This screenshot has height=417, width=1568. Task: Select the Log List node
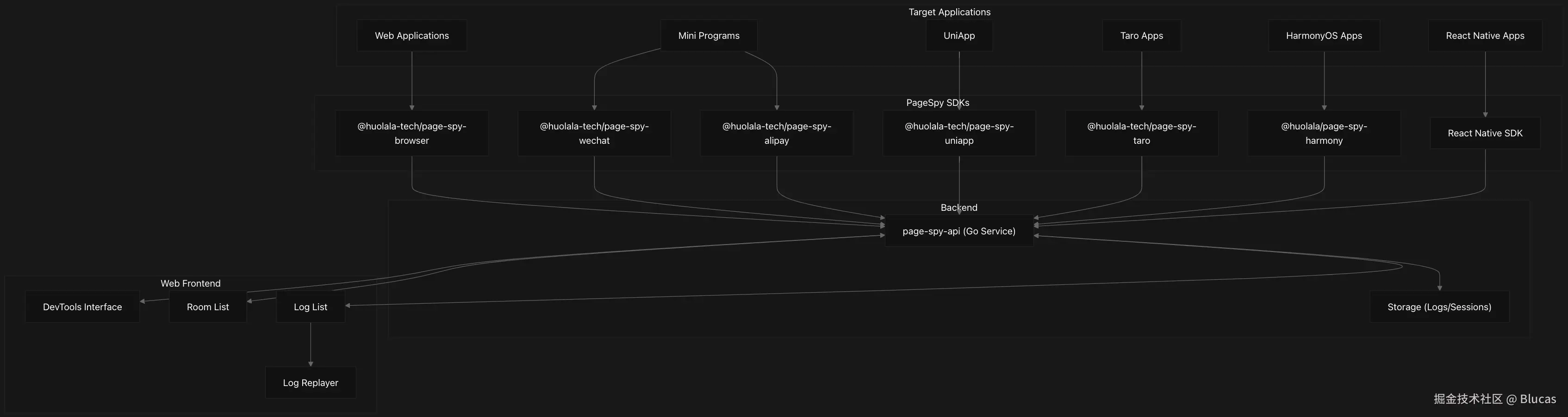click(x=311, y=307)
